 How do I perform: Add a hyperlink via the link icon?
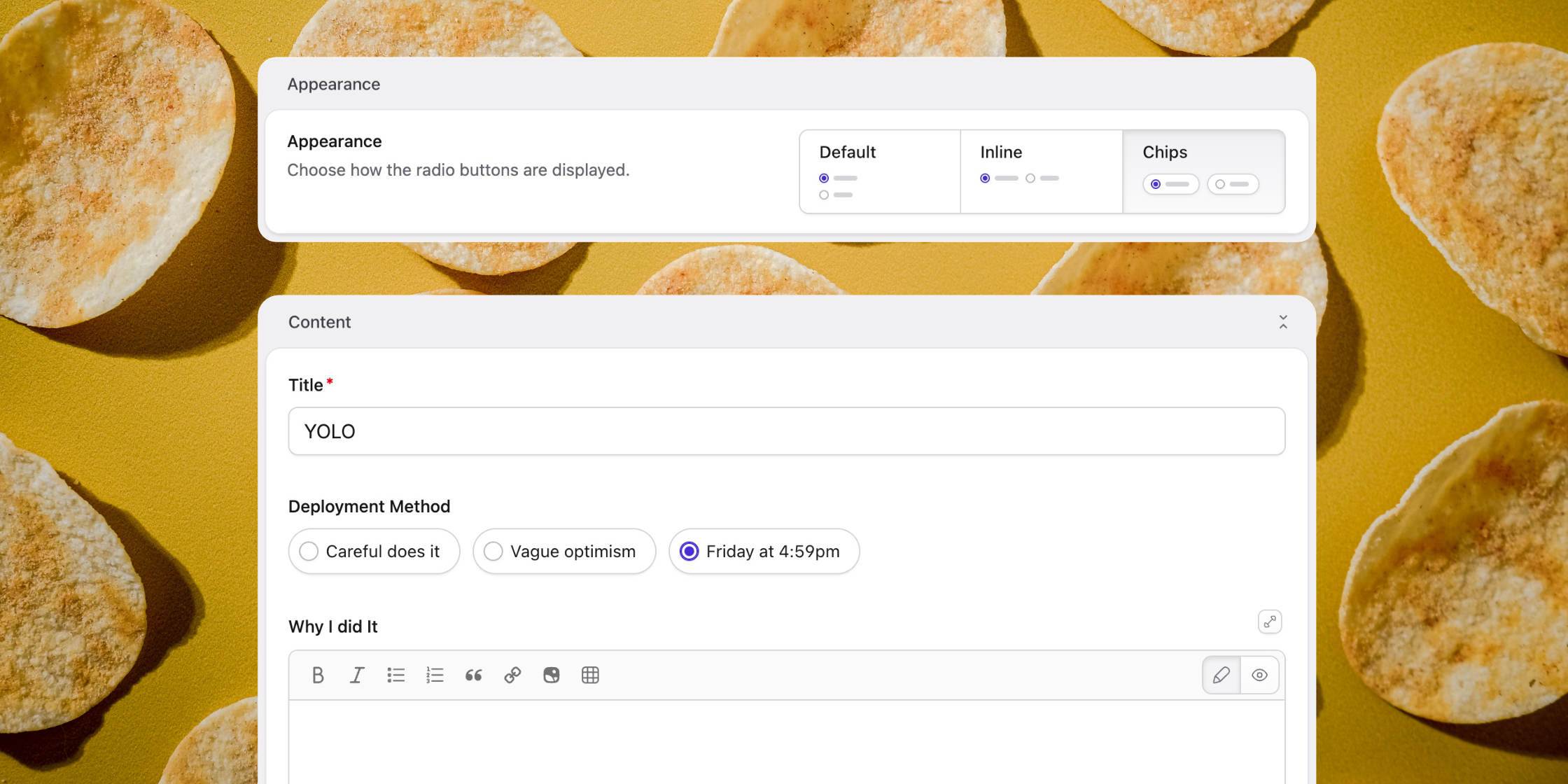(x=512, y=675)
